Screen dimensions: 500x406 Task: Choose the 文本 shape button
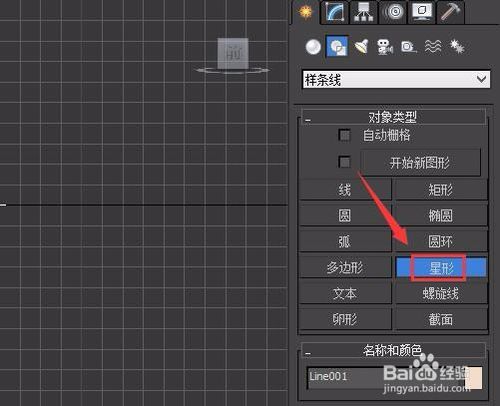[x=345, y=293]
